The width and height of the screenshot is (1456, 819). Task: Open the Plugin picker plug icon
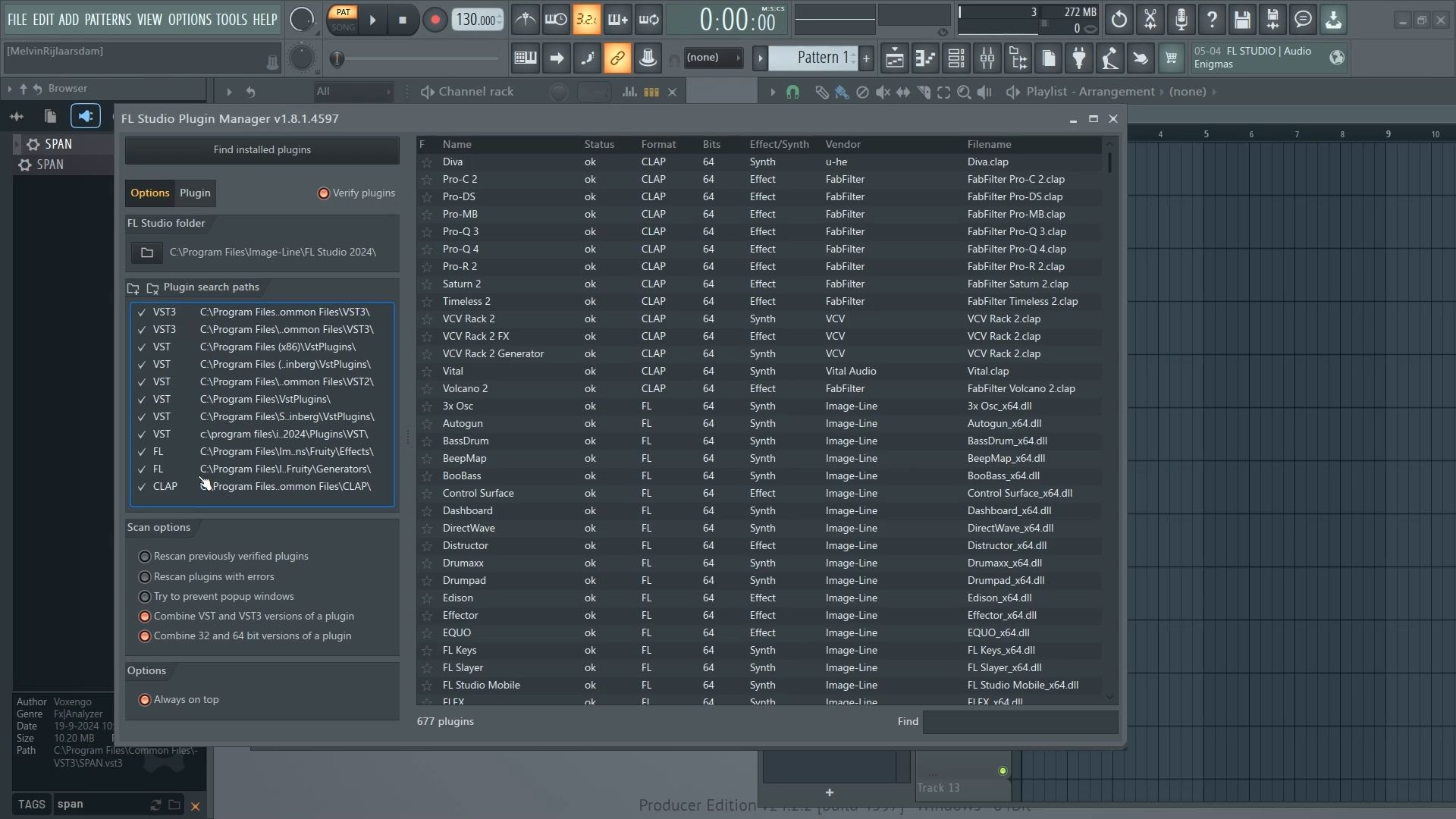click(1078, 58)
